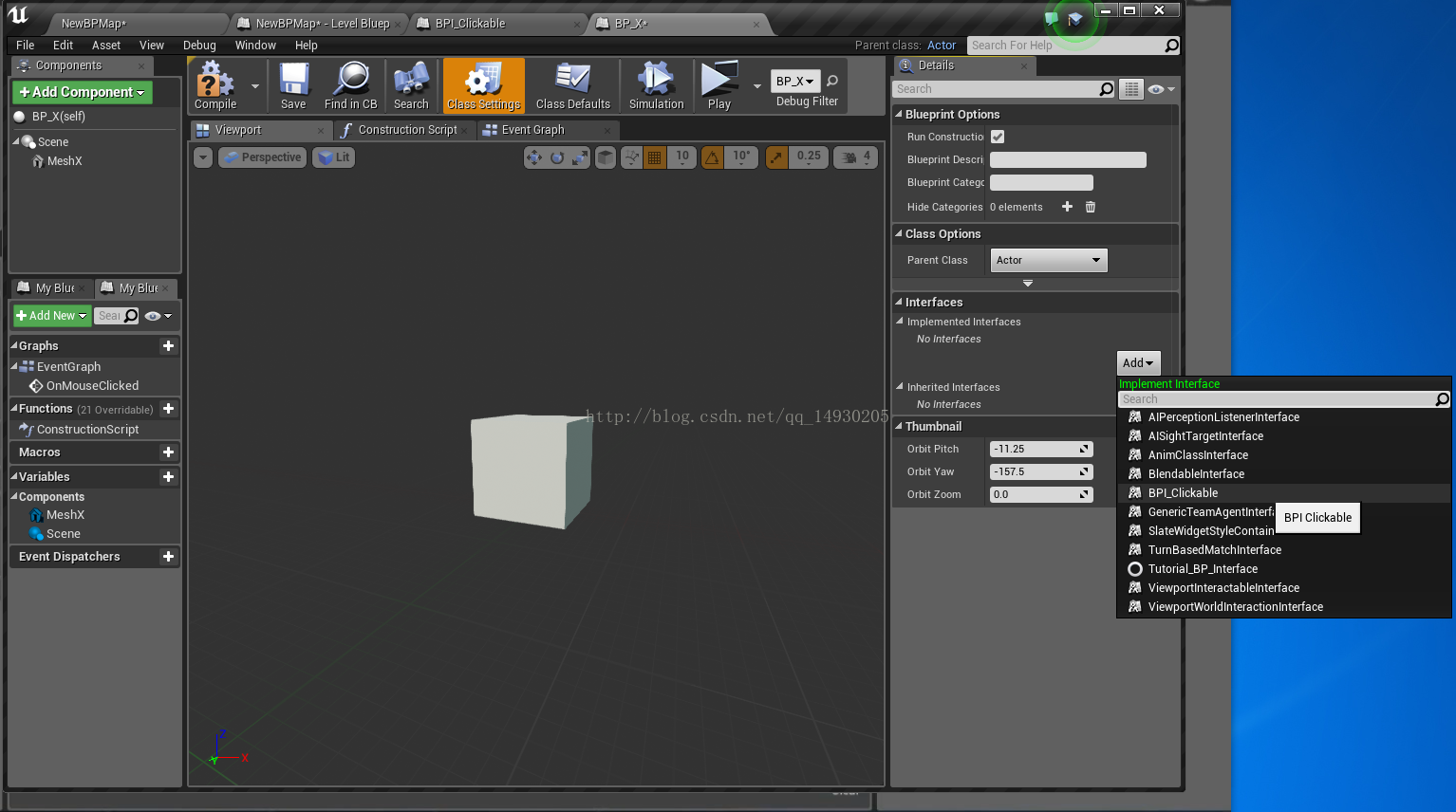1456x812 pixels.
Task: Open Find in CB
Action: pyautogui.click(x=350, y=85)
